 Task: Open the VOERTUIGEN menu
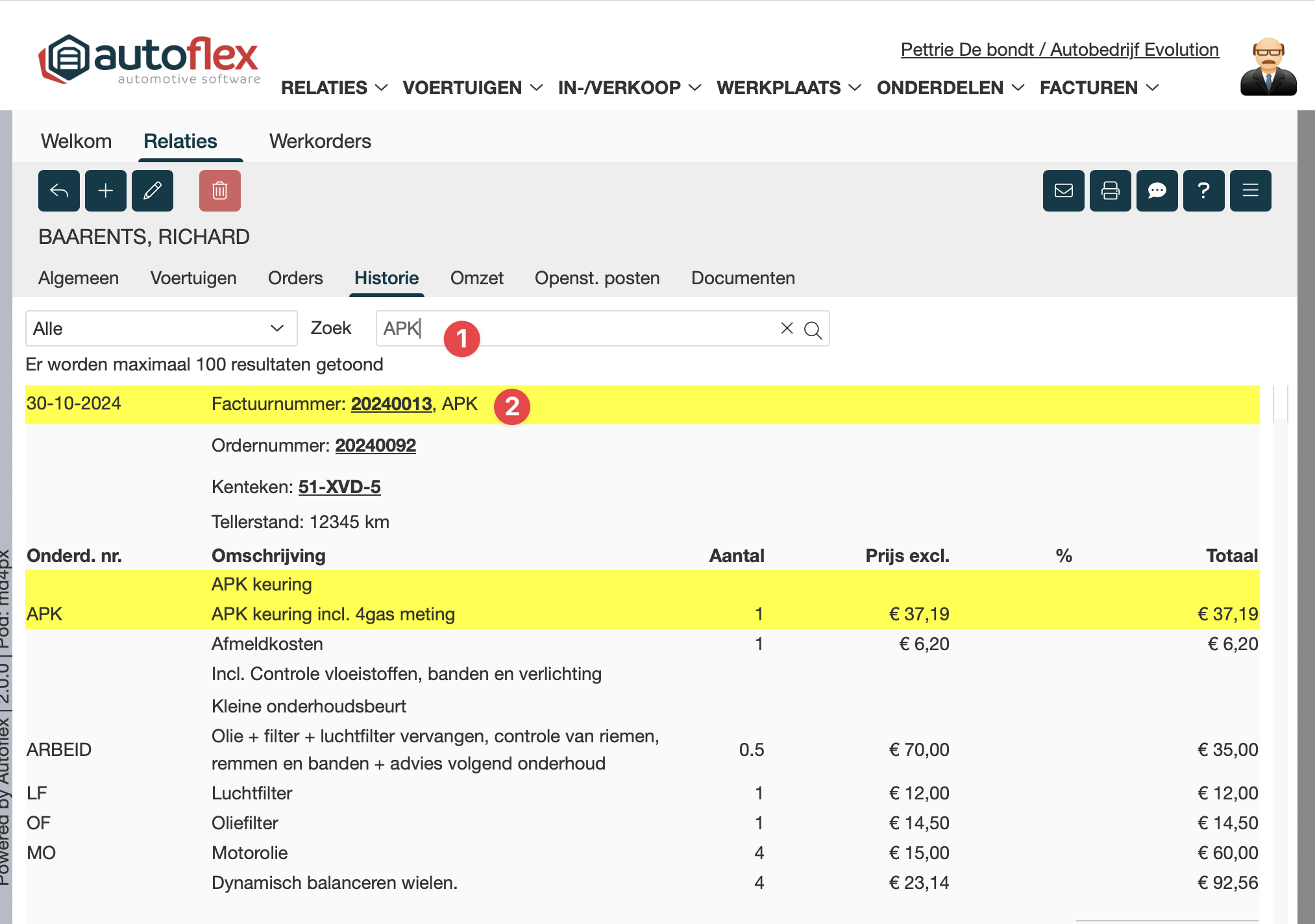pyautogui.click(x=473, y=88)
